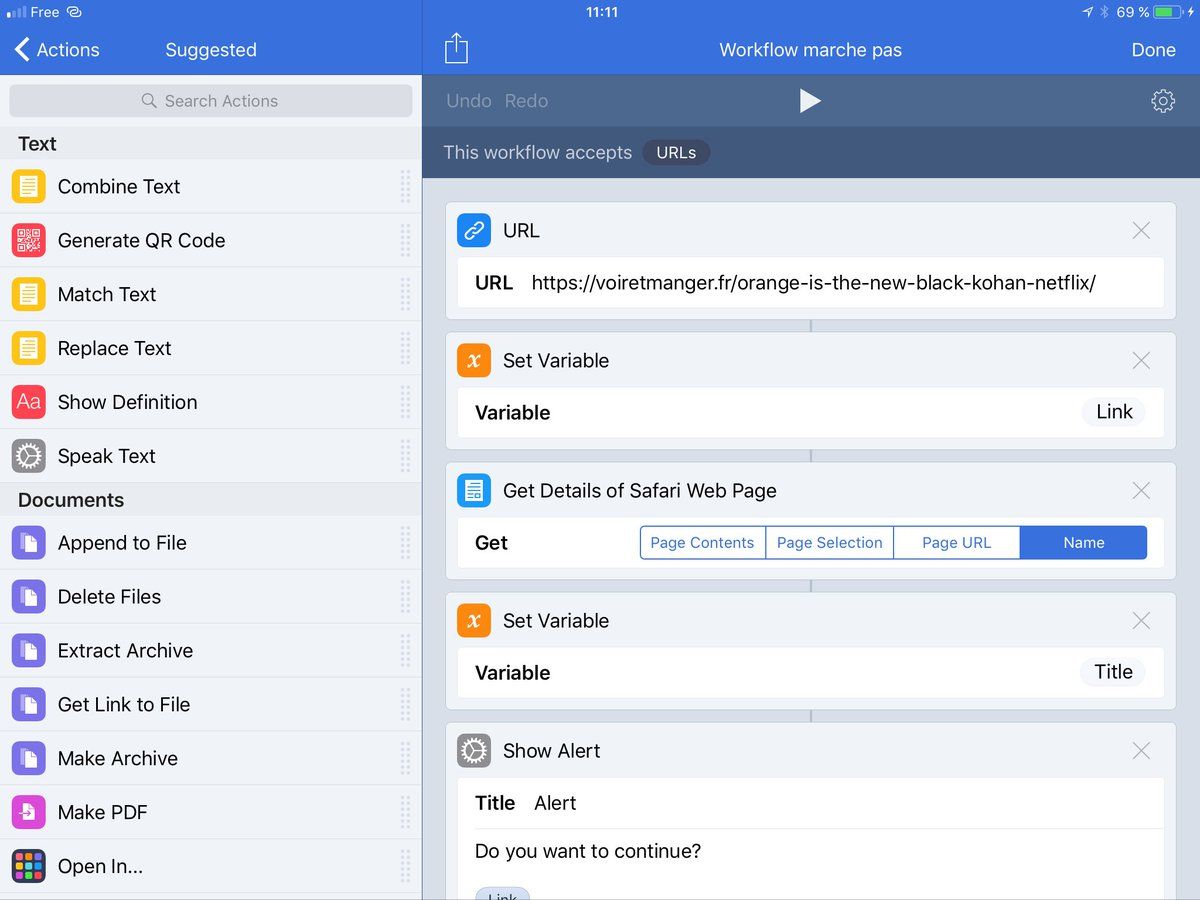Select the Extract Archive action icon
This screenshot has height=900, width=1200.
(29, 650)
